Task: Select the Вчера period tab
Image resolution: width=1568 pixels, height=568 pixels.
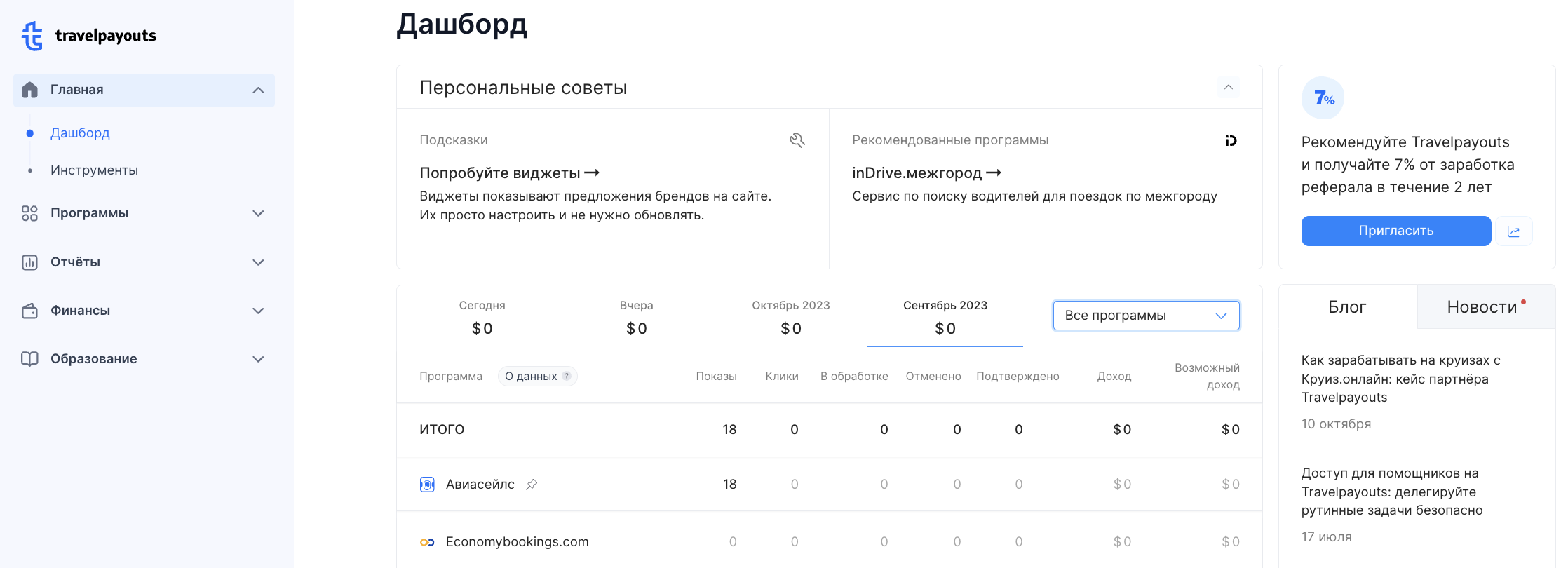Action: click(x=636, y=317)
